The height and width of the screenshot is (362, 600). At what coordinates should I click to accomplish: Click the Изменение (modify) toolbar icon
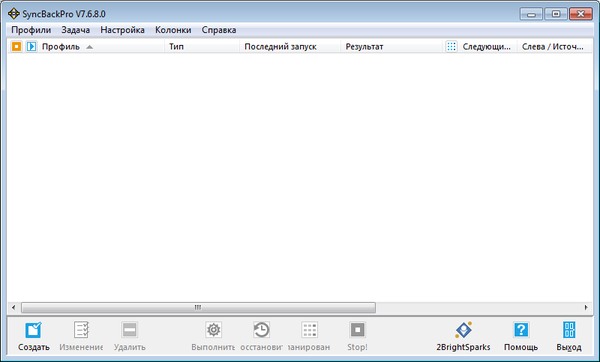(x=81, y=330)
